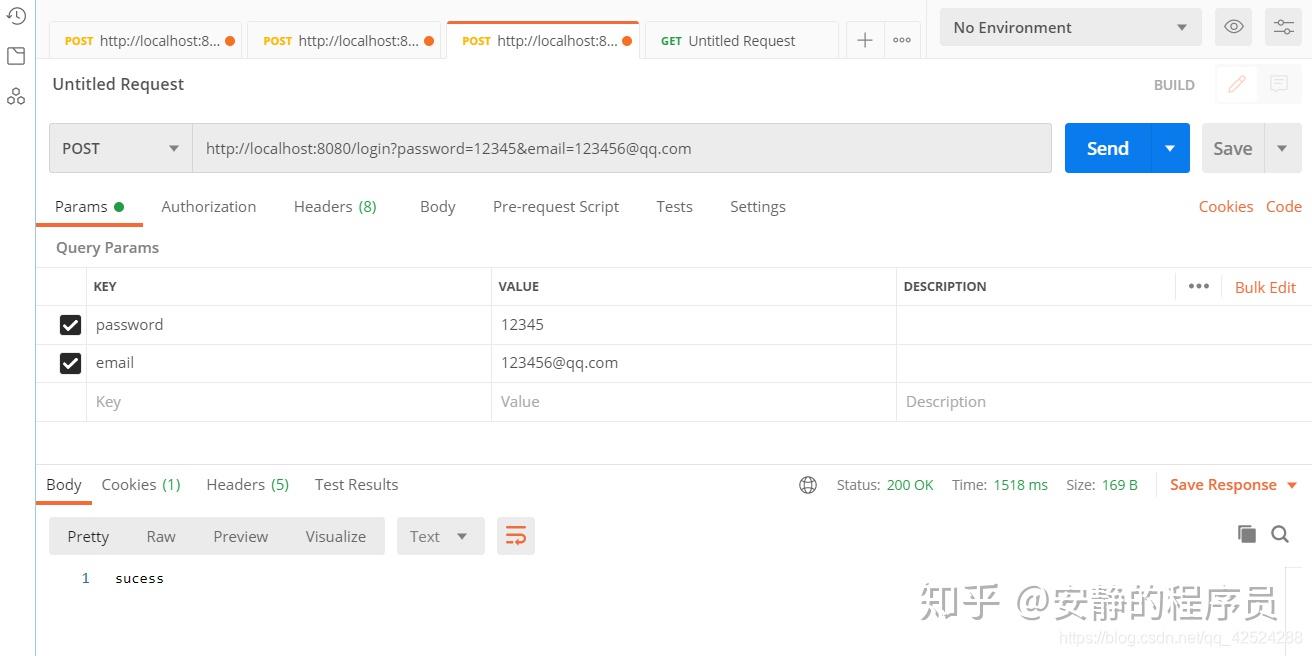Search the response with magnifier icon

tap(1280, 535)
